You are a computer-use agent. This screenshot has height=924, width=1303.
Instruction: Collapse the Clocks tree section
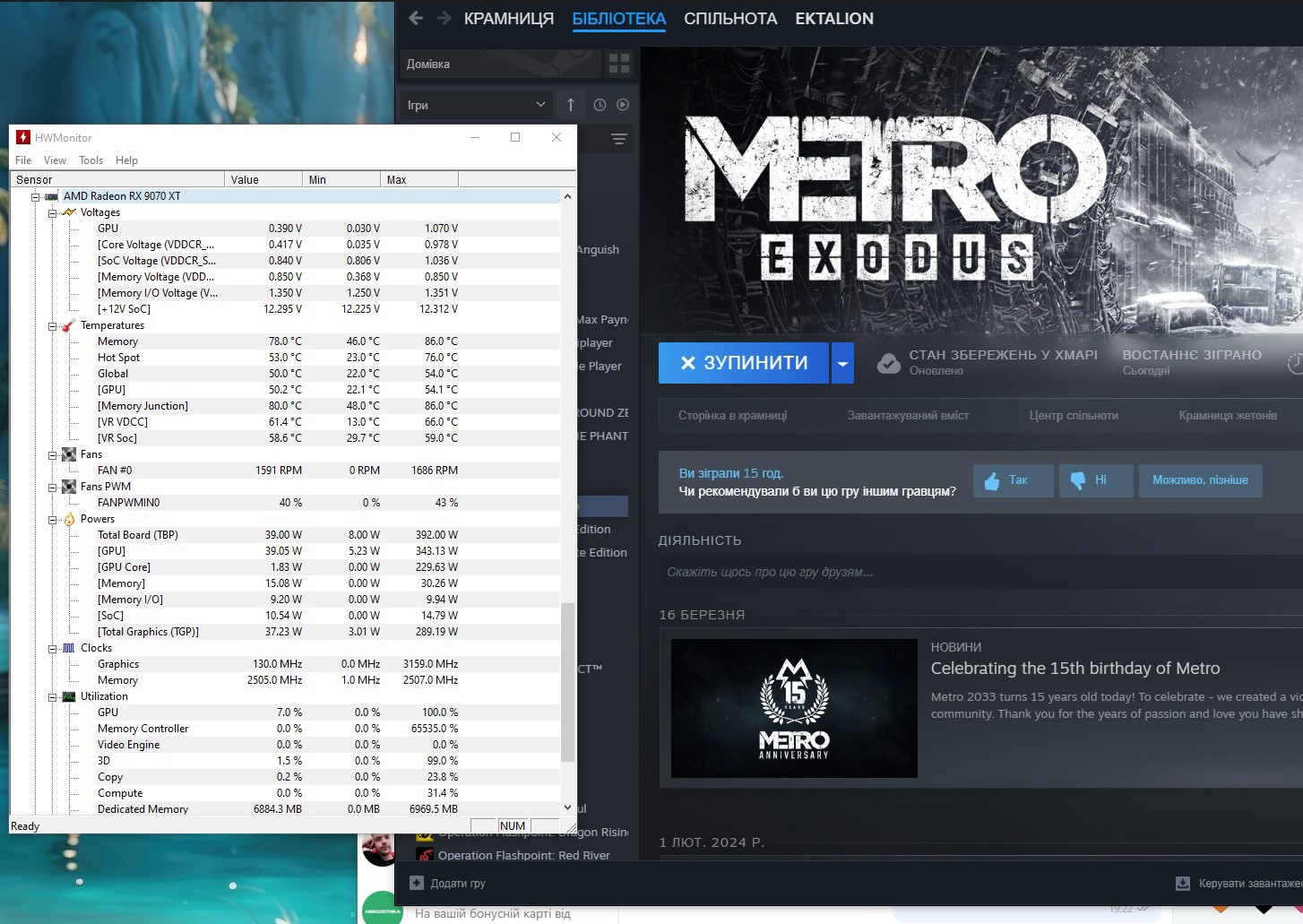click(x=52, y=648)
